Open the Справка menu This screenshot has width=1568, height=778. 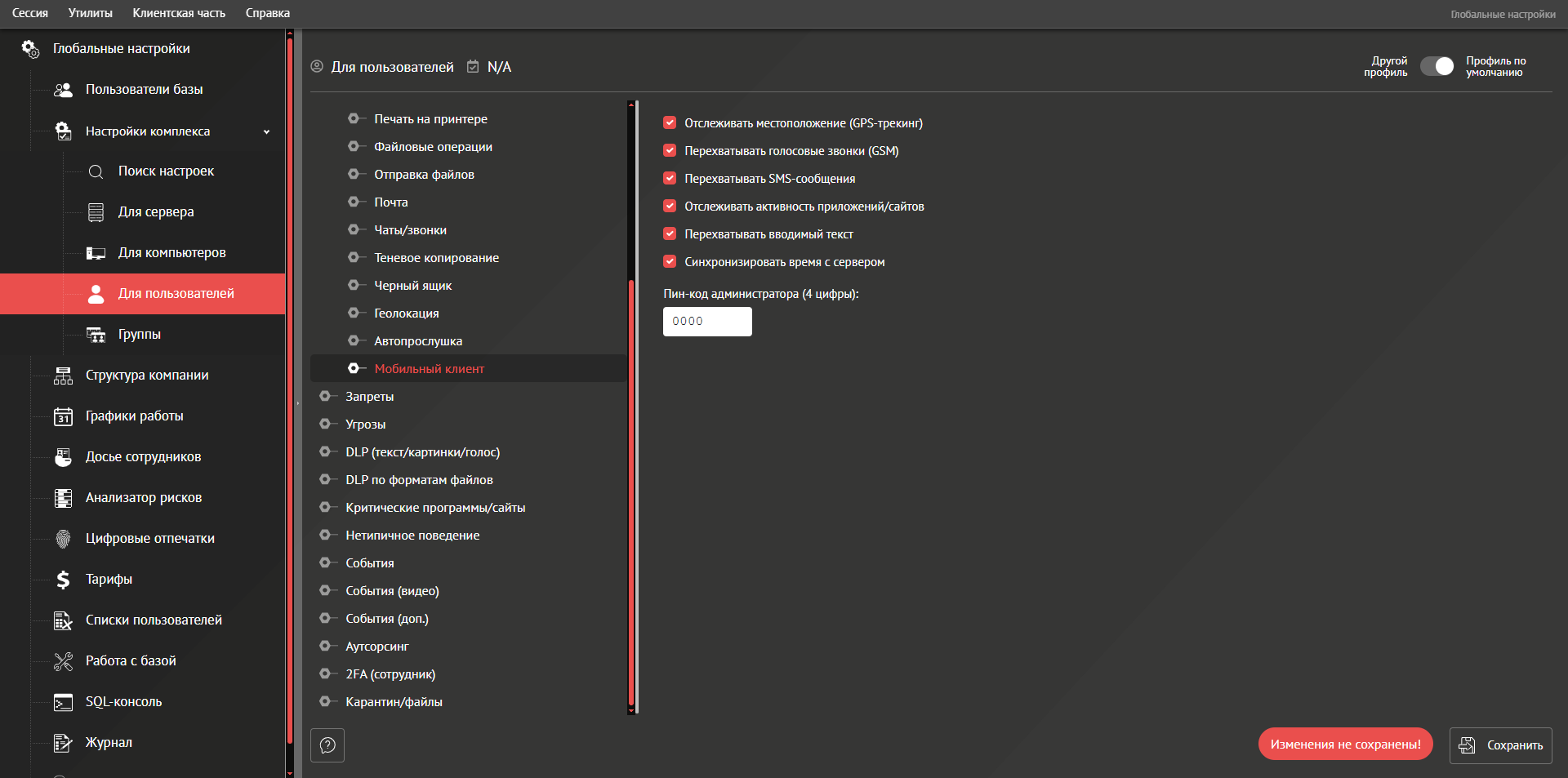(x=267, y=13)
